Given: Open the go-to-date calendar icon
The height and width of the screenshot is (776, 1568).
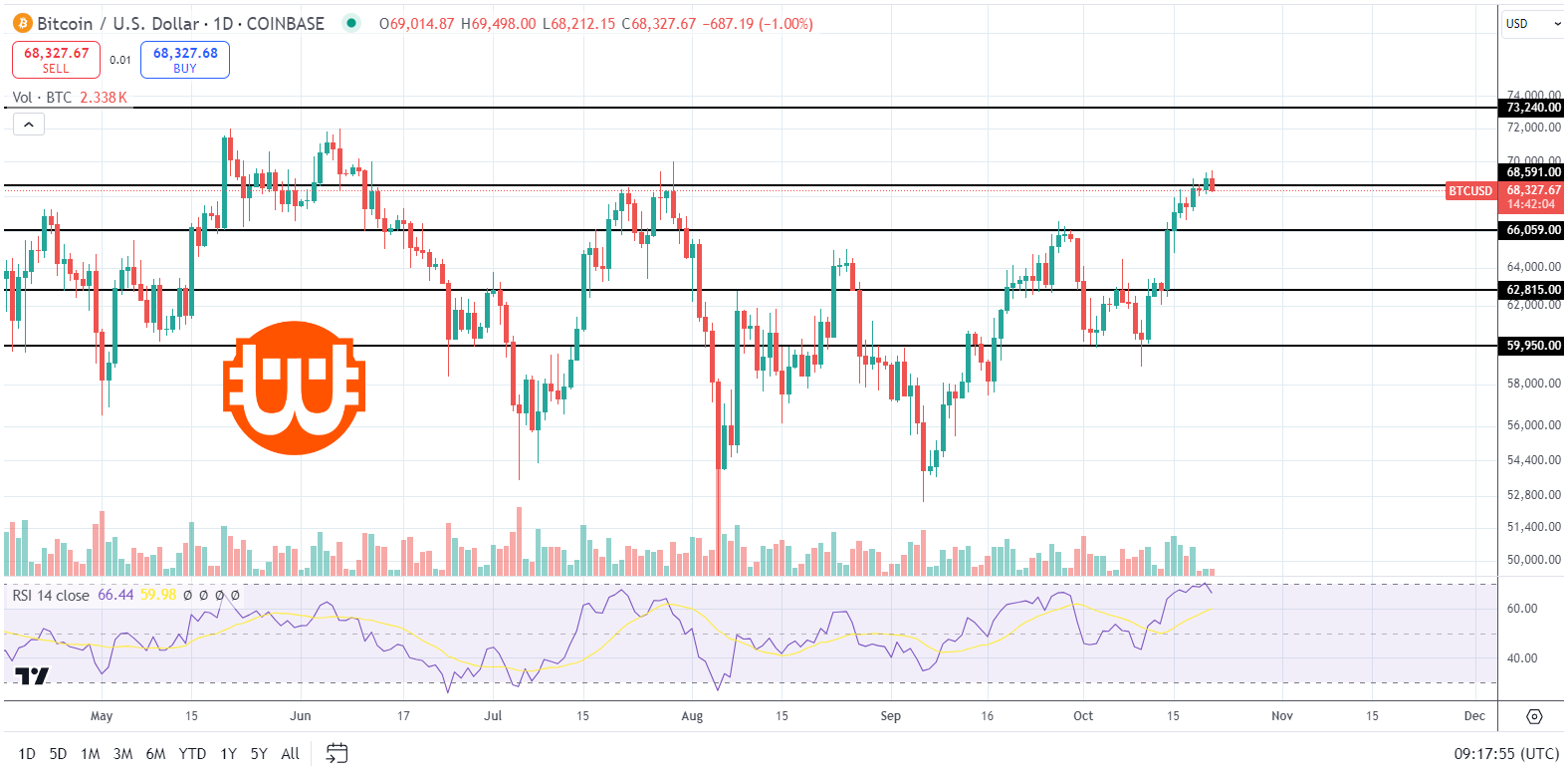Looking at the screenshot, I should 337,753.
